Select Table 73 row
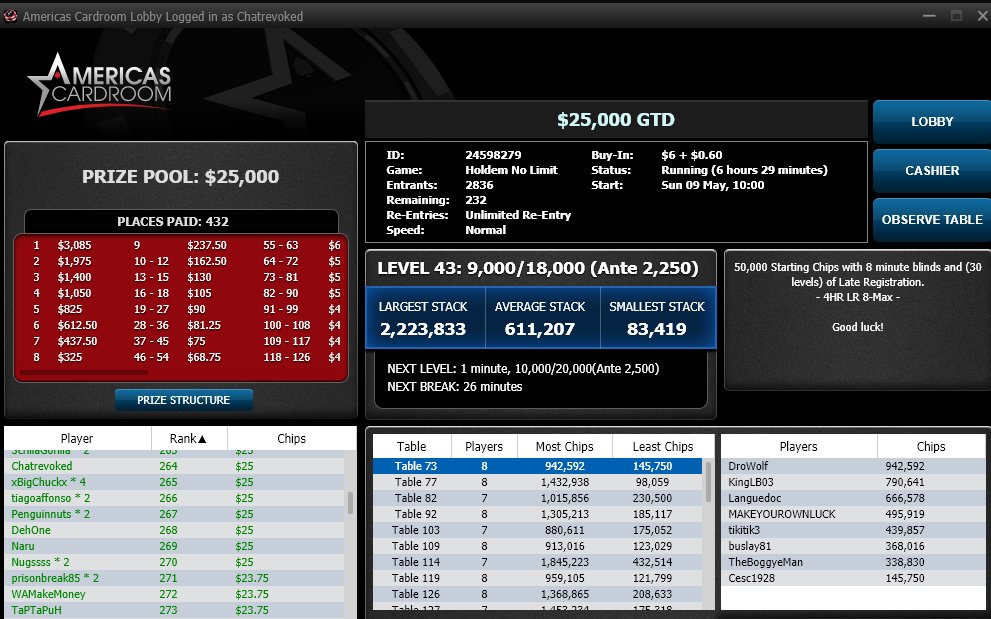Viewport: 991px width, 619px height. [x=537, y=466]
